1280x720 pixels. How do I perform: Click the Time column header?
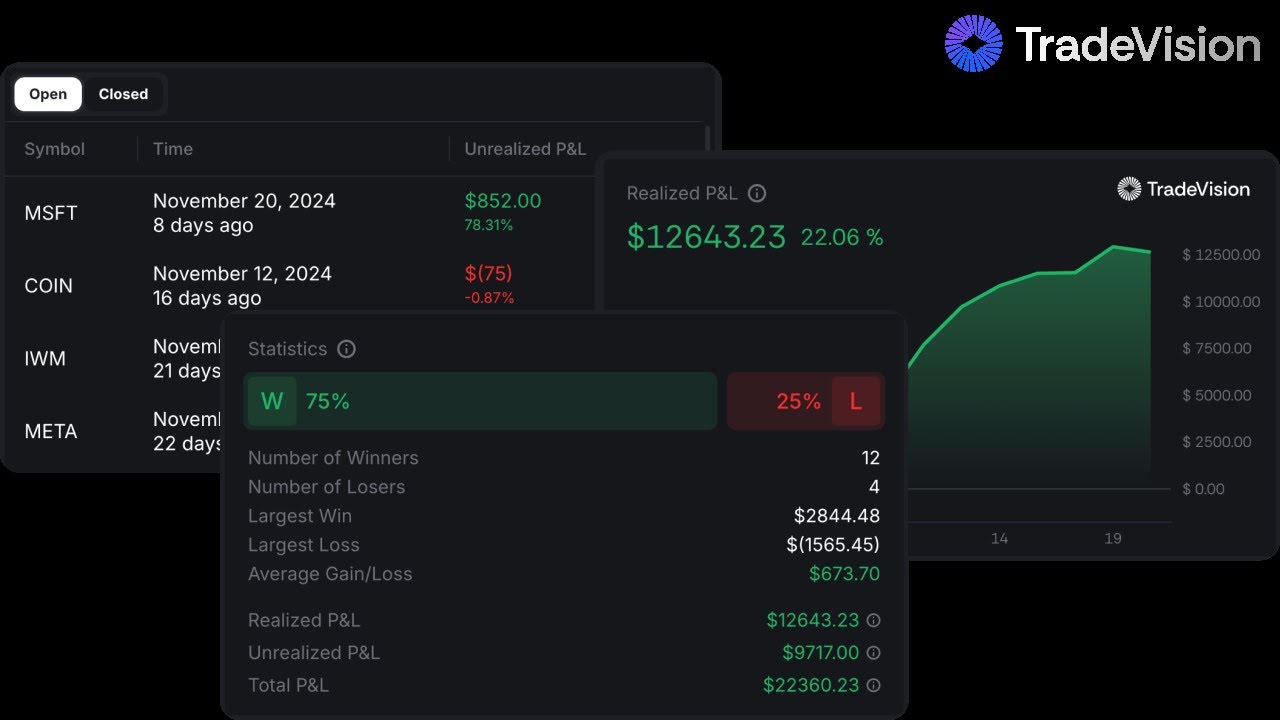173,149
